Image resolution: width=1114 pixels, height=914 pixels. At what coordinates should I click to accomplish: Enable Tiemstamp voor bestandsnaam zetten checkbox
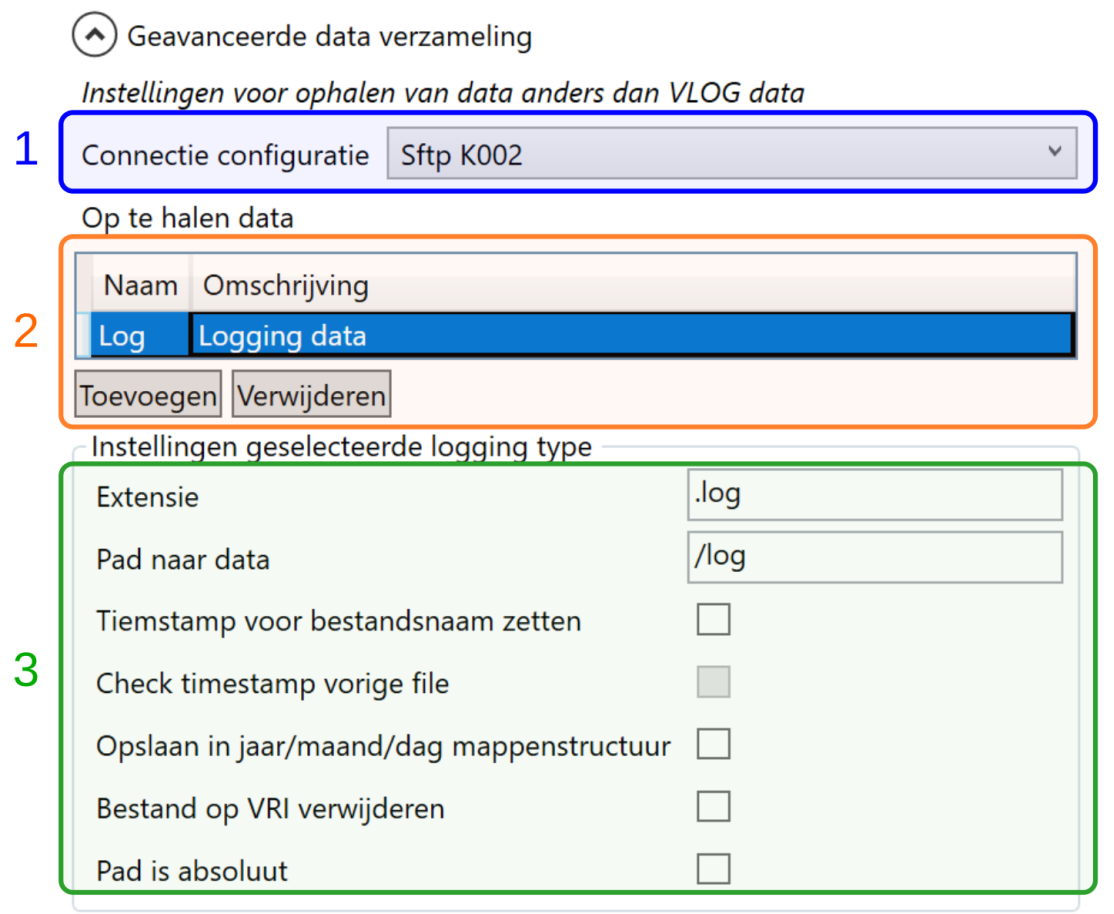(713, 619)
